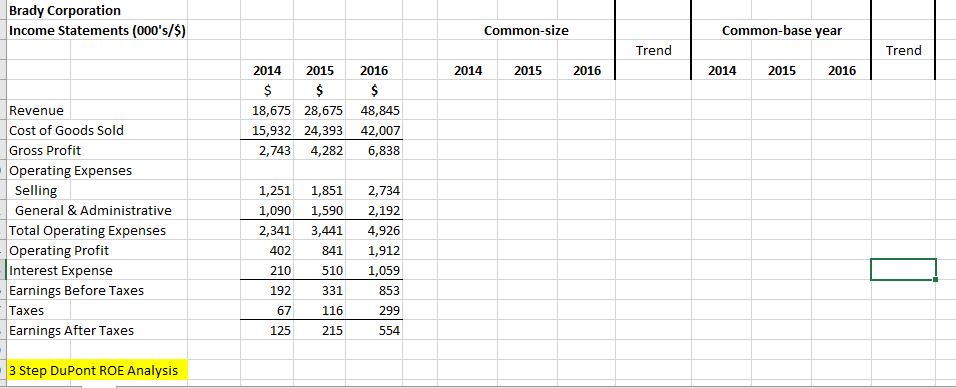Select cost of goods sold 24,393
Image resolution: width=956 pixels, height=388 pixels.
coord(323,130)
